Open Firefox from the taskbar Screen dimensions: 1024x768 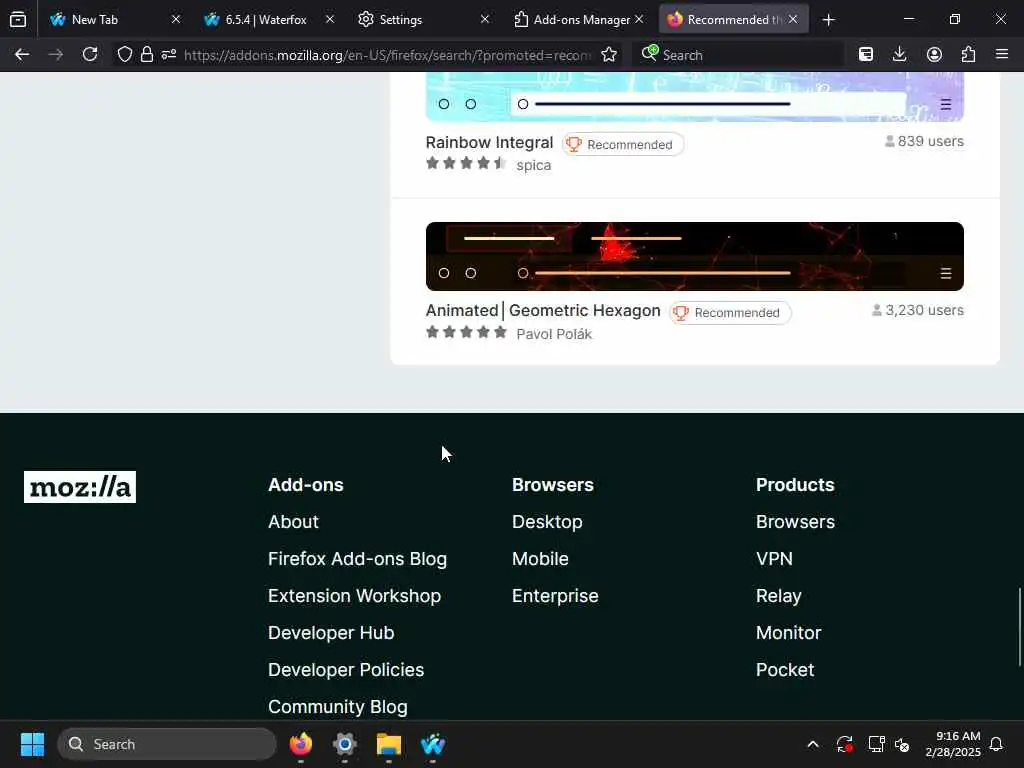tap(301, 744)
